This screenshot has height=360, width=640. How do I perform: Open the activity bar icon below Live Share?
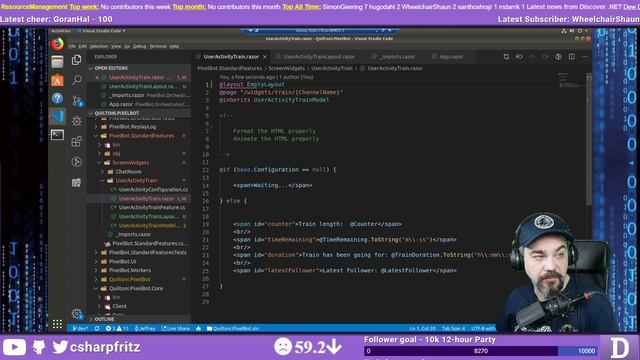tap(76, 182)
